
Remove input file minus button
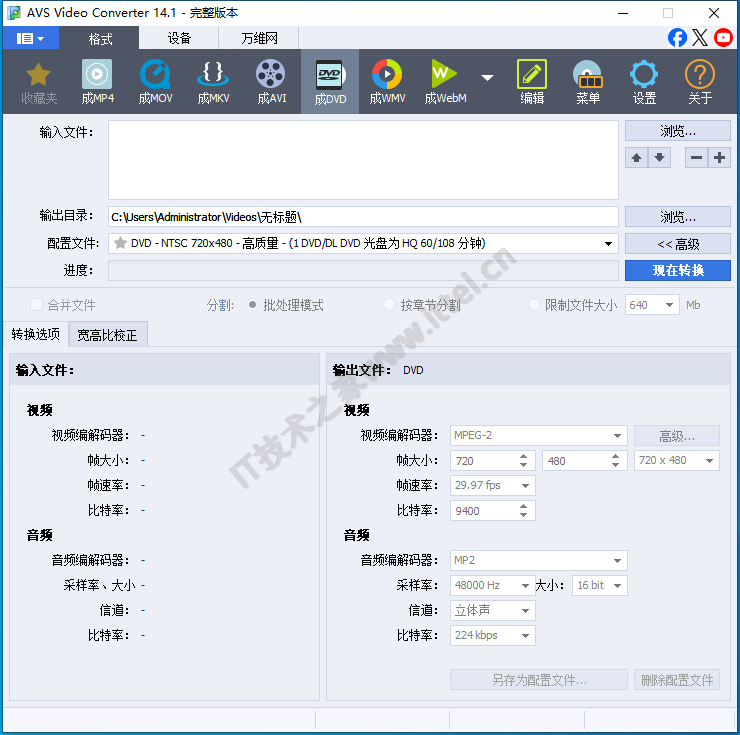696,158
